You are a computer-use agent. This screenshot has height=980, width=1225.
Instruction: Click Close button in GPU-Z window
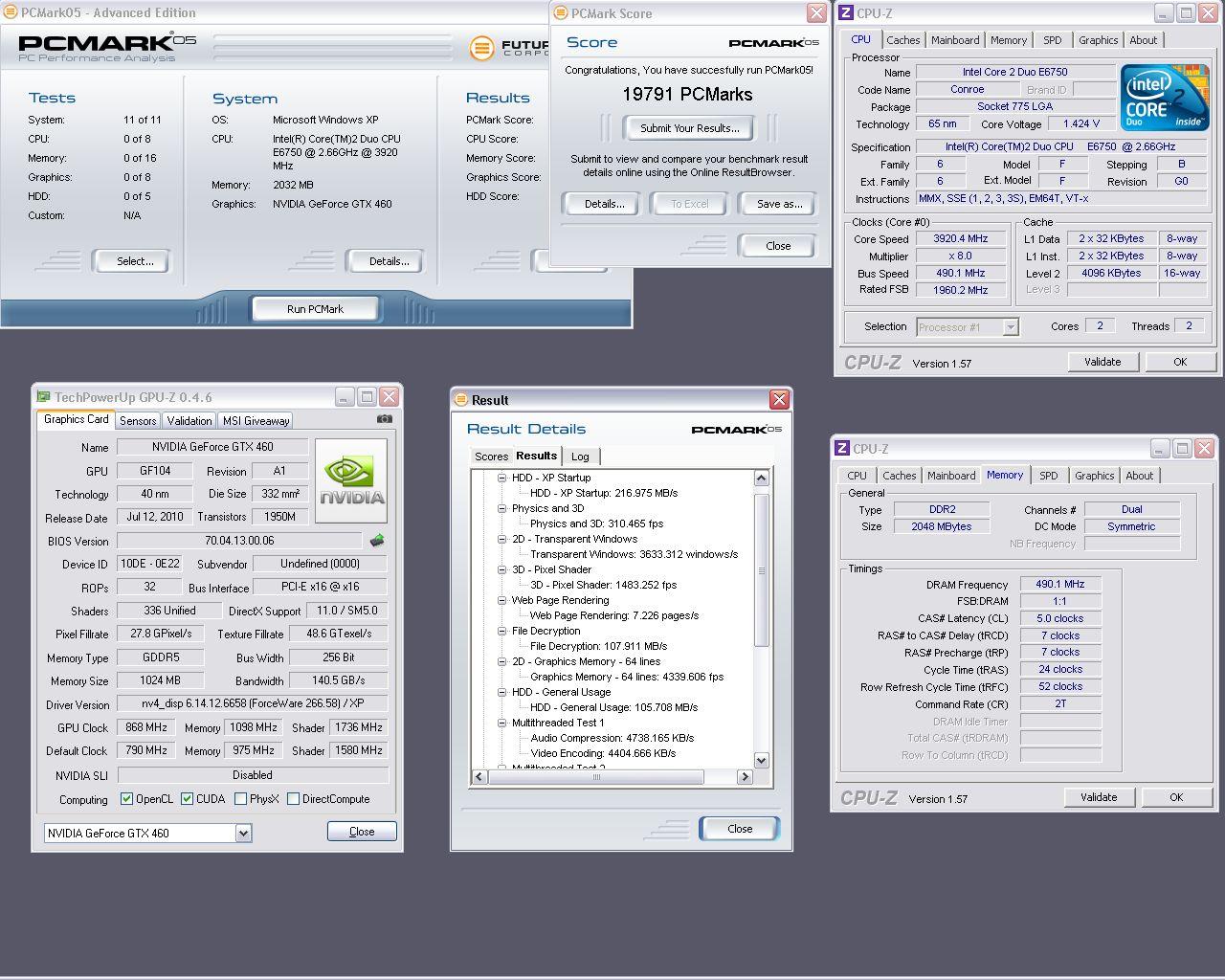[x=362, y=832]
